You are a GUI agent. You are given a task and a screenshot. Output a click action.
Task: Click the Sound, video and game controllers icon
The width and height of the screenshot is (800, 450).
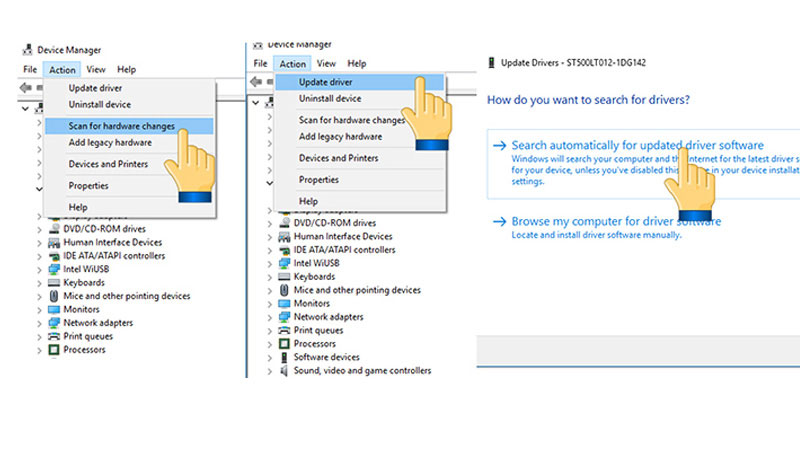[x=284, y=370]
